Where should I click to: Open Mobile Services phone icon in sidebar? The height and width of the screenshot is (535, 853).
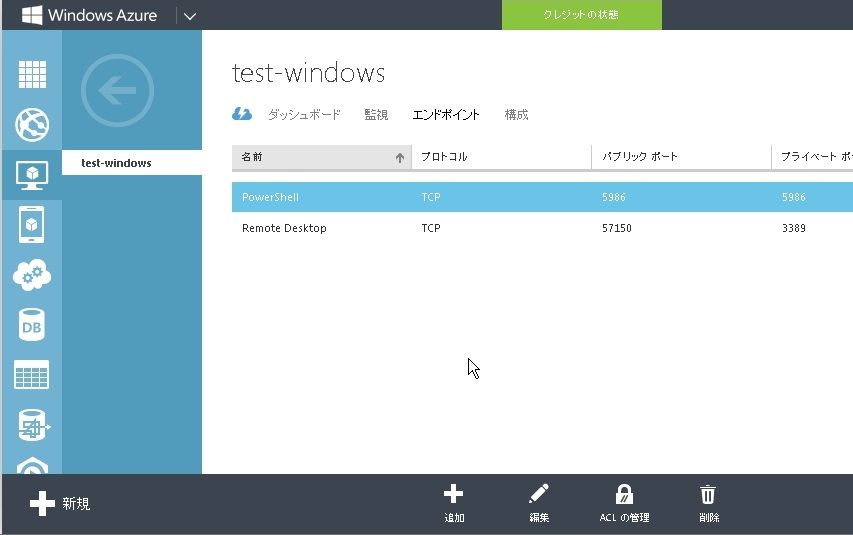coord(32,224)
